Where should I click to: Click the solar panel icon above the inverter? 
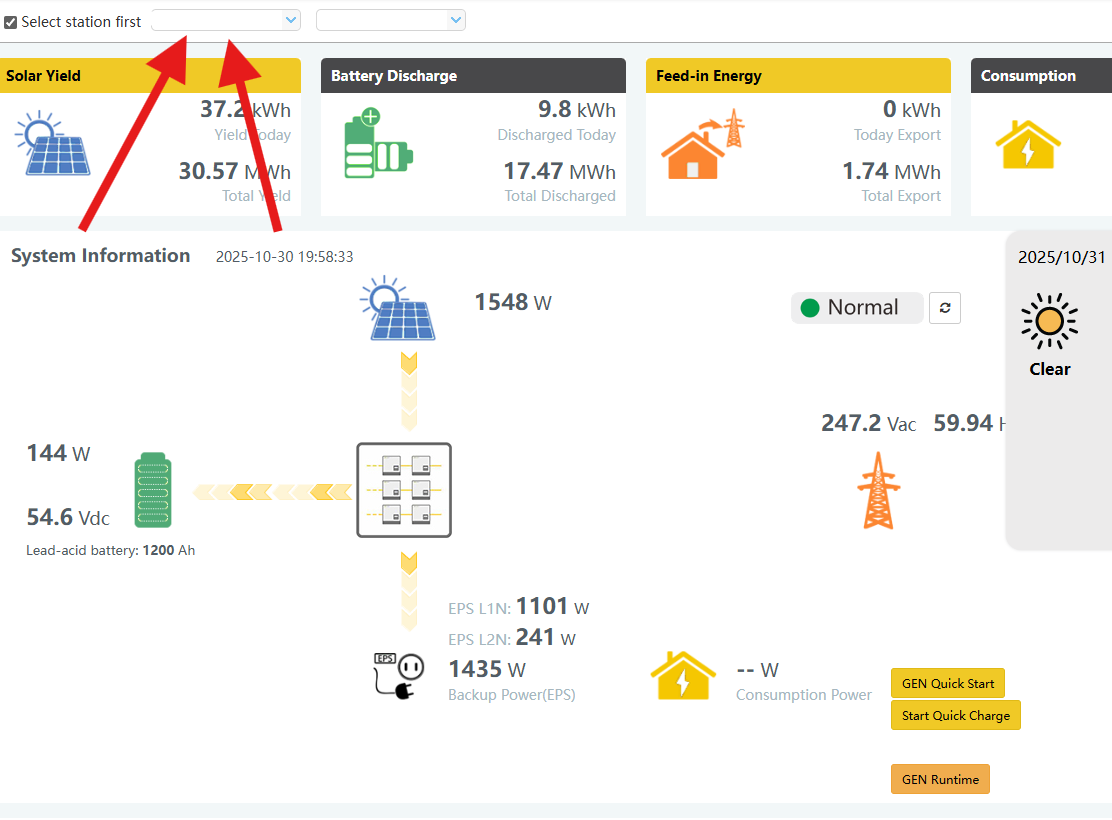point(398,310)
